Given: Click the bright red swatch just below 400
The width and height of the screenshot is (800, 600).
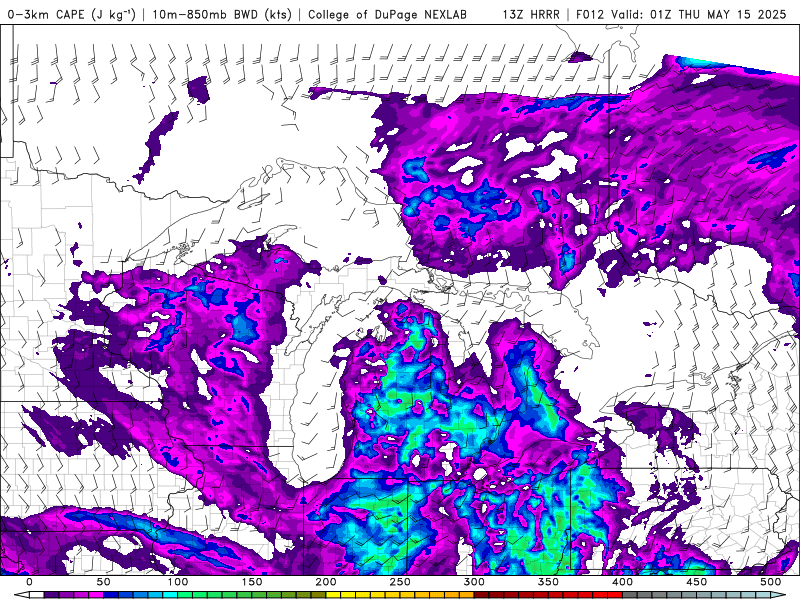Looking at the screenshot, I should 615,595.
